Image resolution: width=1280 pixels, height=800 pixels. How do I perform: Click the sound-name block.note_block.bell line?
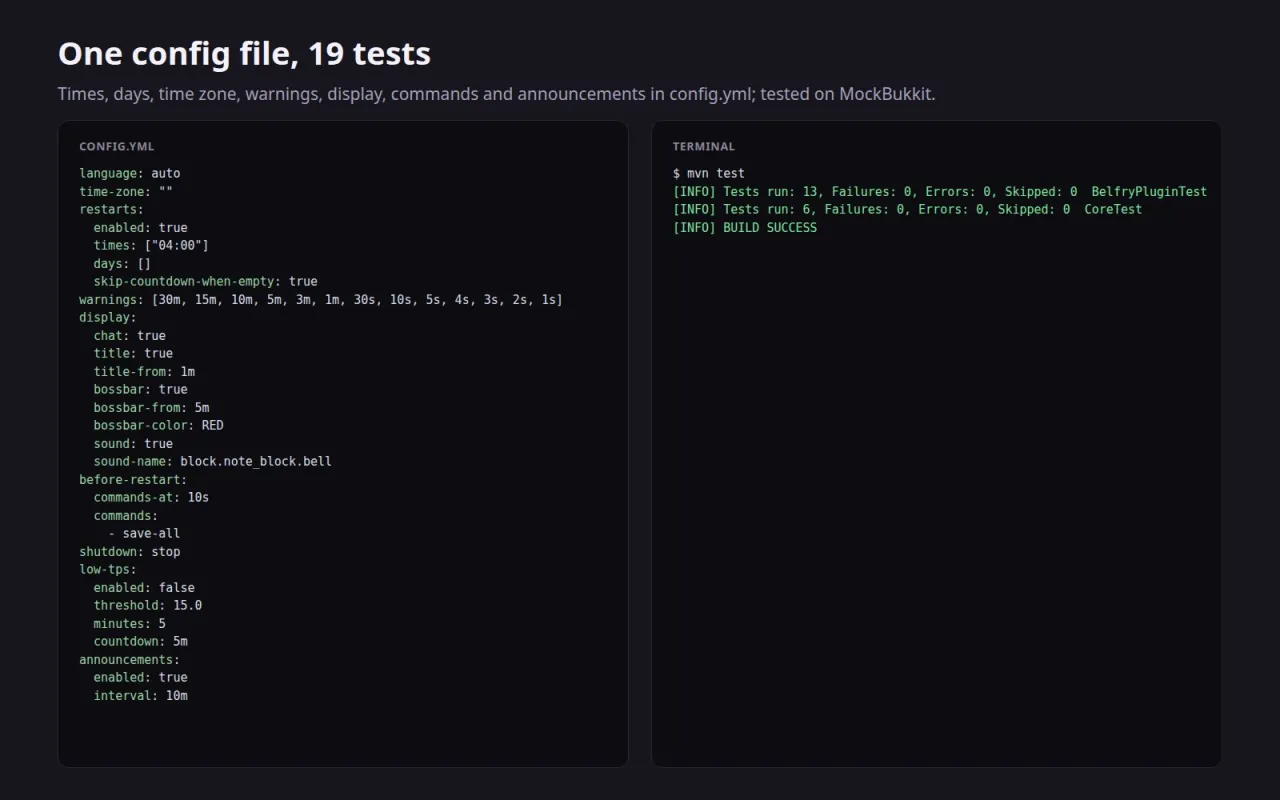213,461
